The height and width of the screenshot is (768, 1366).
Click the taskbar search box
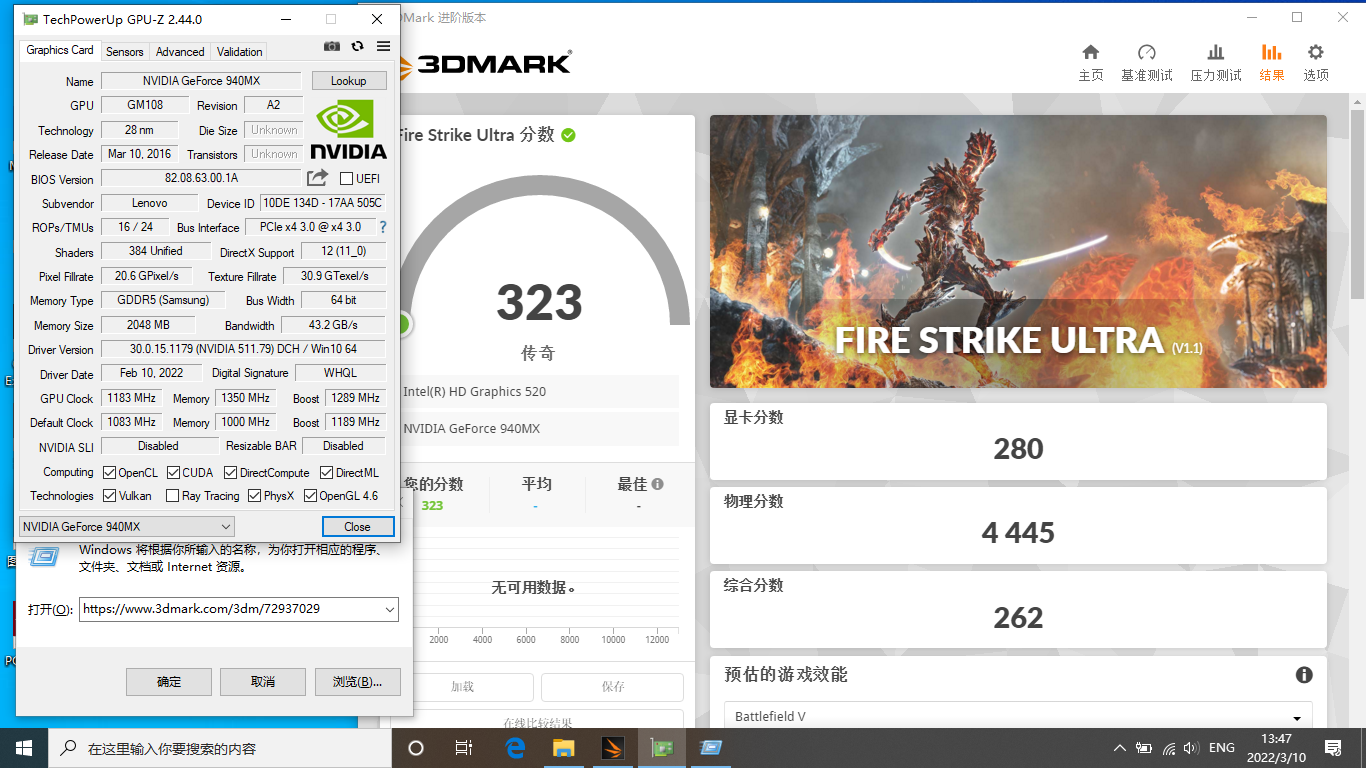point(220,747)
